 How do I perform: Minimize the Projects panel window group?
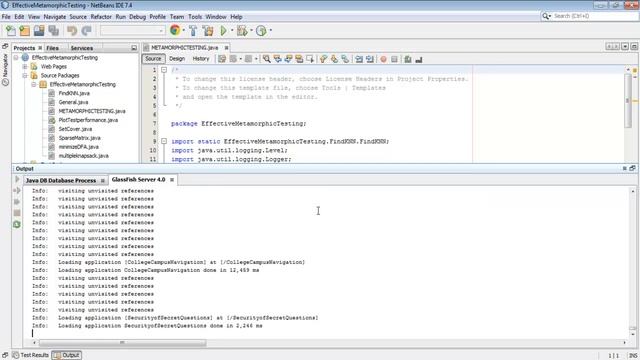(x=134, y=48)
